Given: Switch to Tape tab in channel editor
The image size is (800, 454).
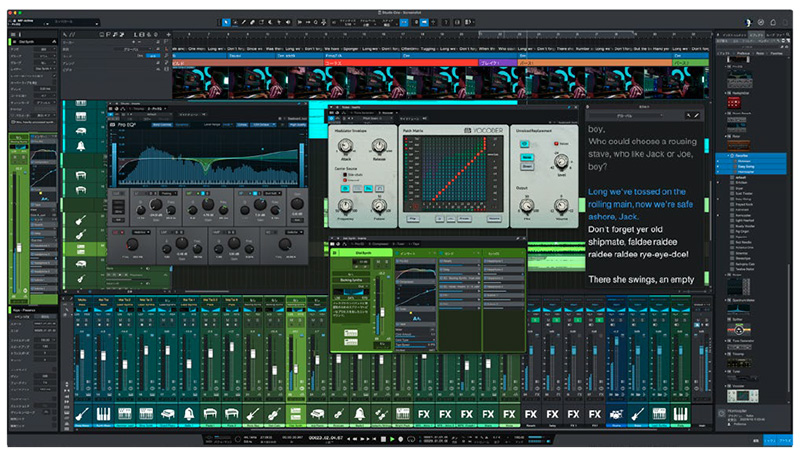Looking at the screenshot, I should tap(415, 244).
